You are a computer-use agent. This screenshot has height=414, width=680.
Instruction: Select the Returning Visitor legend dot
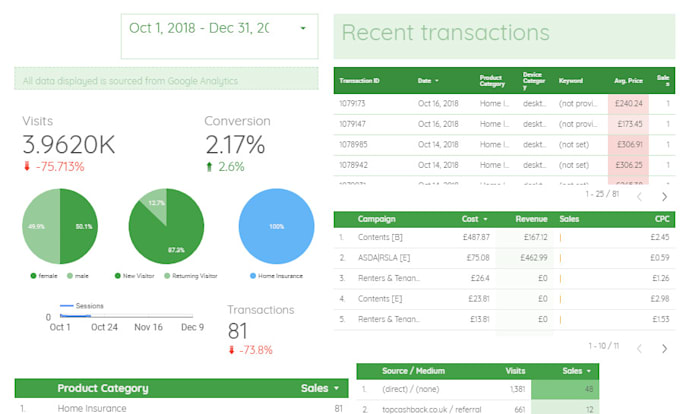pyautogui.click(x=167, y=276)
